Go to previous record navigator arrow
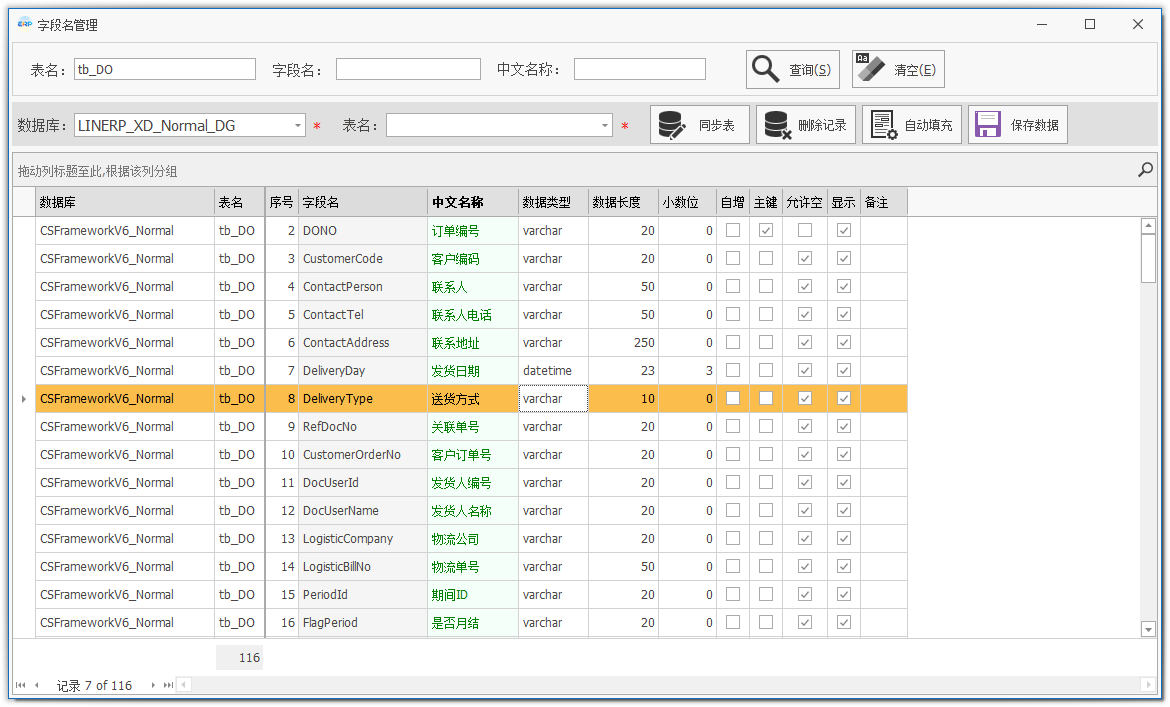 37,685
